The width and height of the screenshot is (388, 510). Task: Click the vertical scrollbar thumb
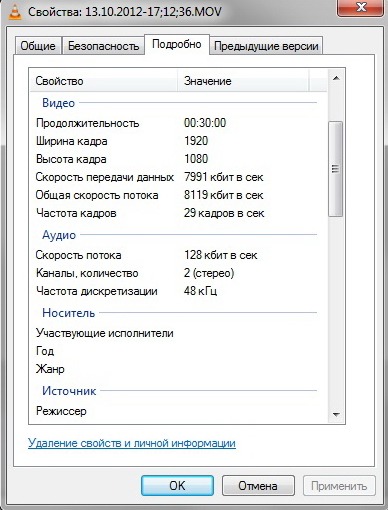(x=336, y=169)
